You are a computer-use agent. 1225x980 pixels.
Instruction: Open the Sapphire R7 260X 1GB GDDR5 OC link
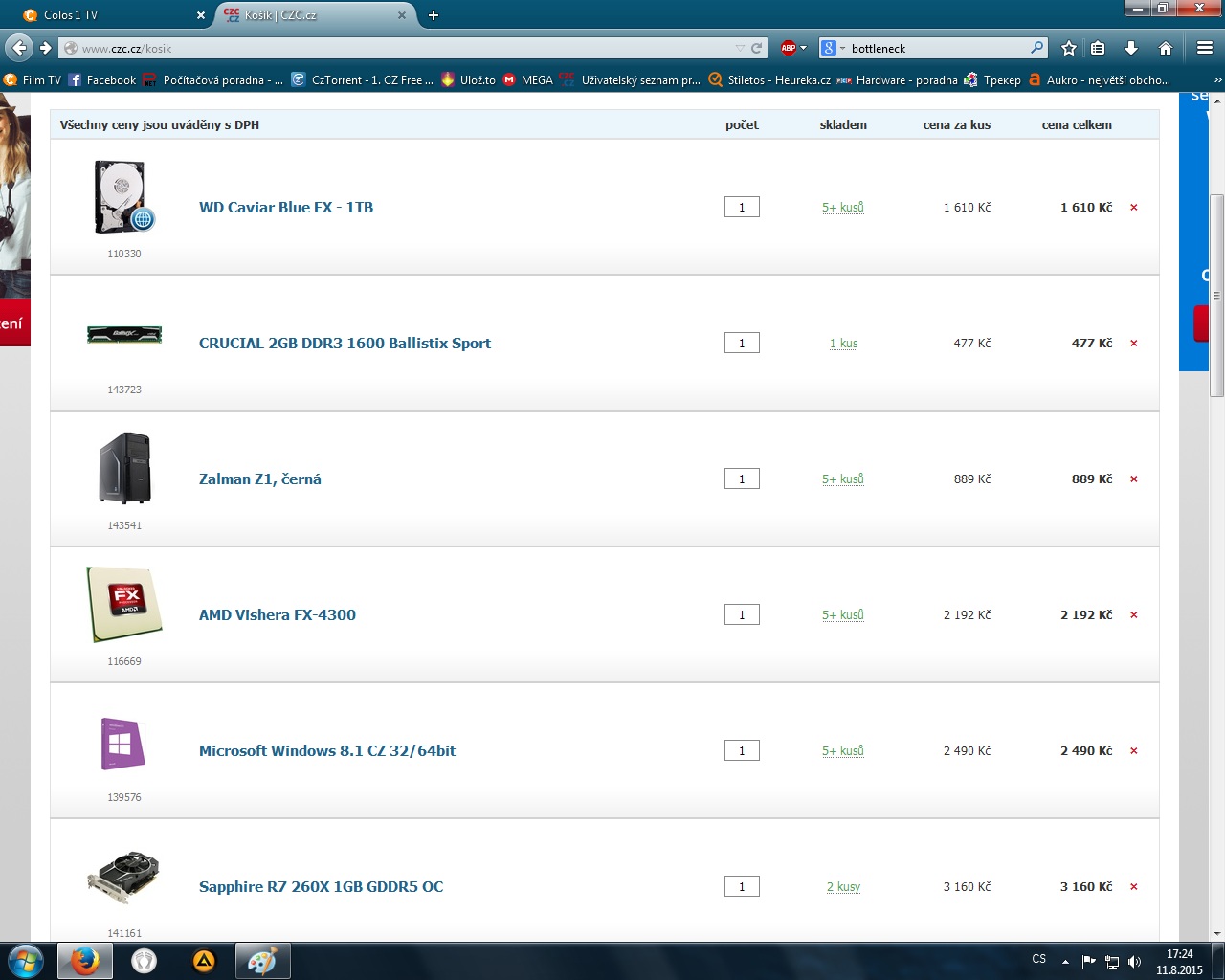click(x=322, y=887)
